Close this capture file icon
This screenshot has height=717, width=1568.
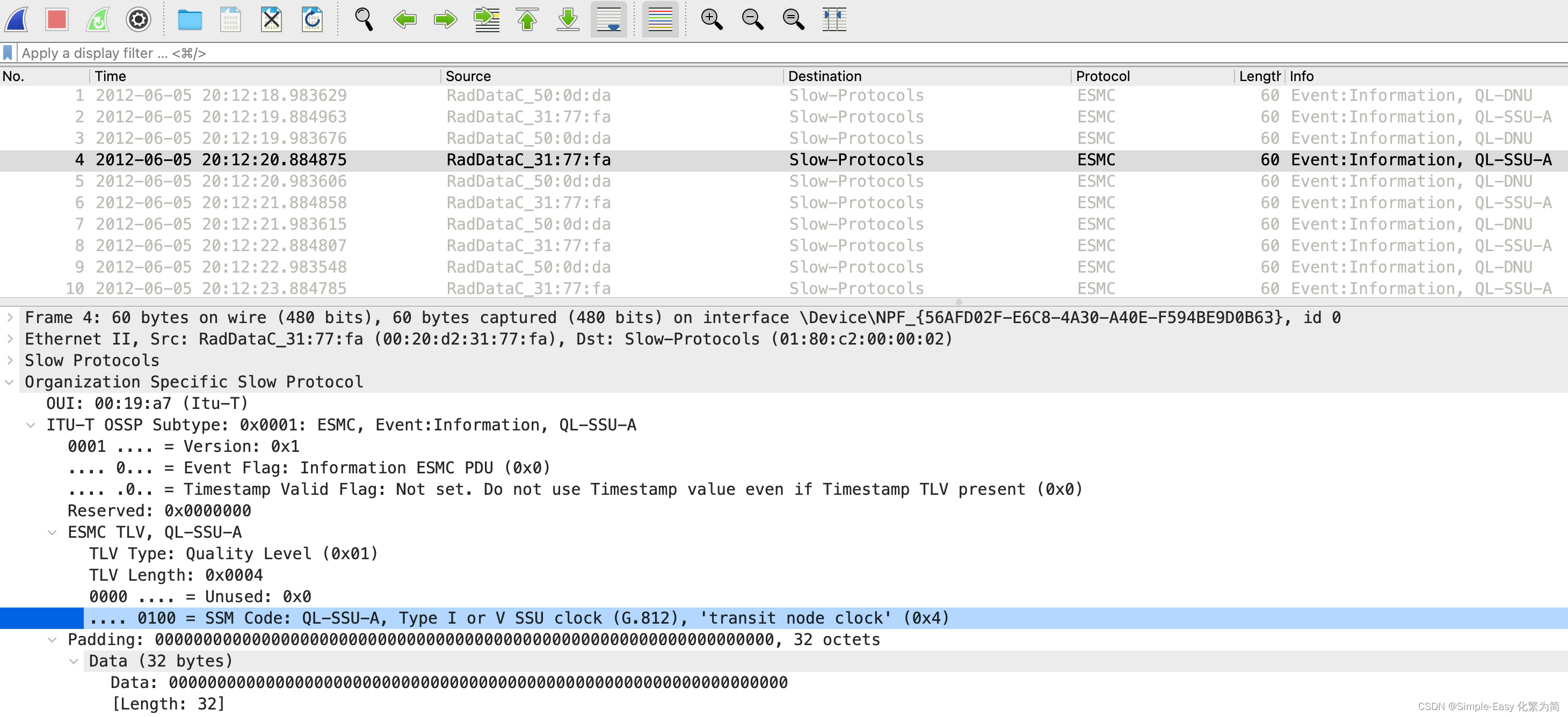tap(271, 19)
